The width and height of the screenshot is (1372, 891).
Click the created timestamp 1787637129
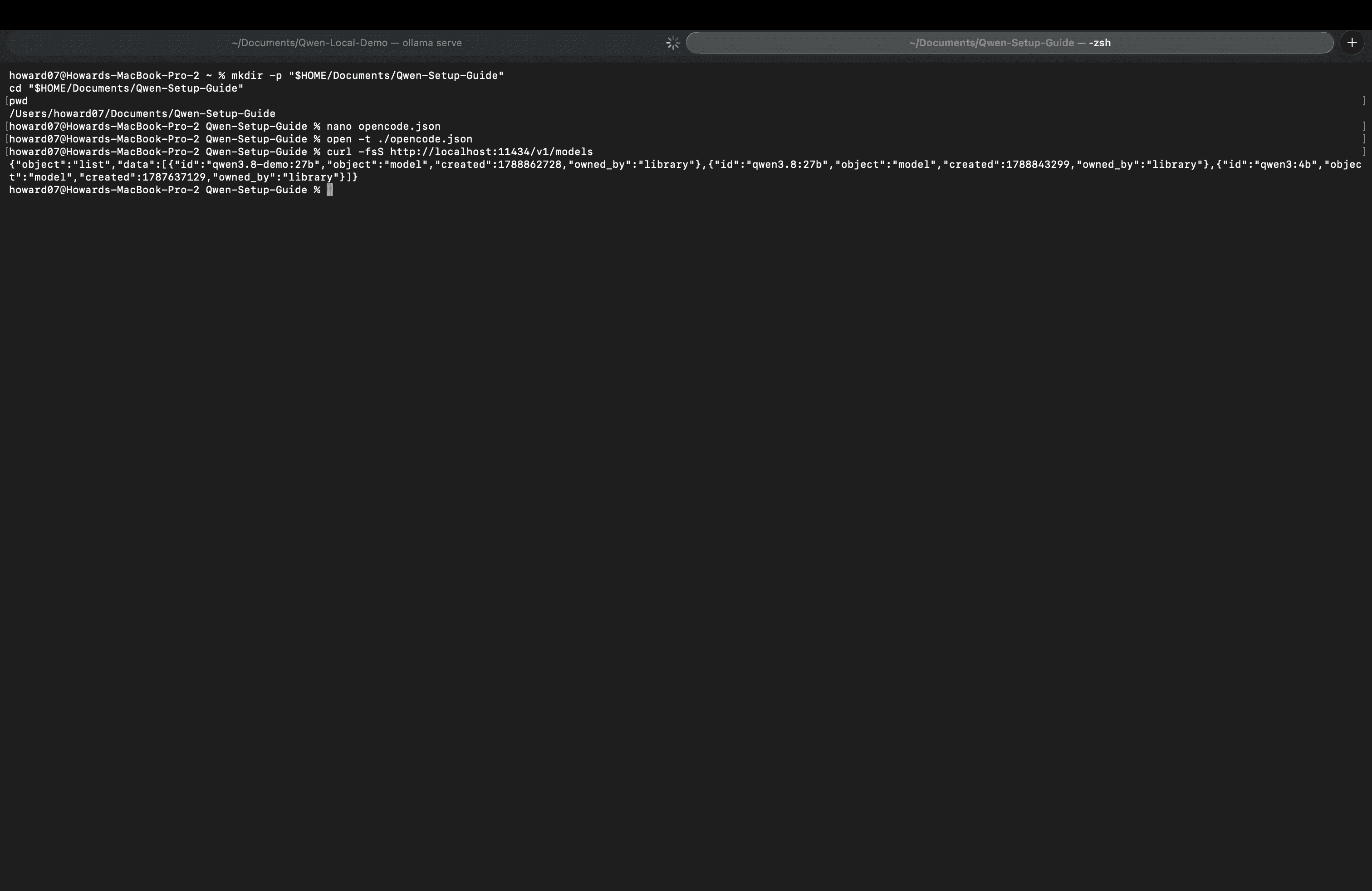click(174, 177)
